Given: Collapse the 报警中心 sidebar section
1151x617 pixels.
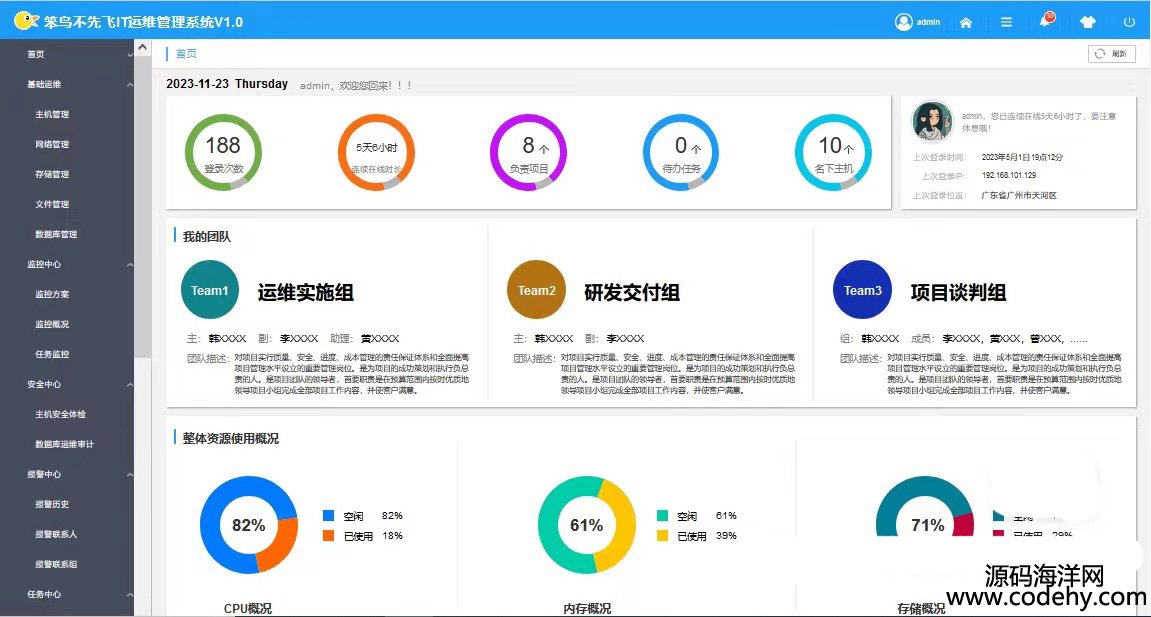Looking at the screenshot, I should (x=130, y=475).
